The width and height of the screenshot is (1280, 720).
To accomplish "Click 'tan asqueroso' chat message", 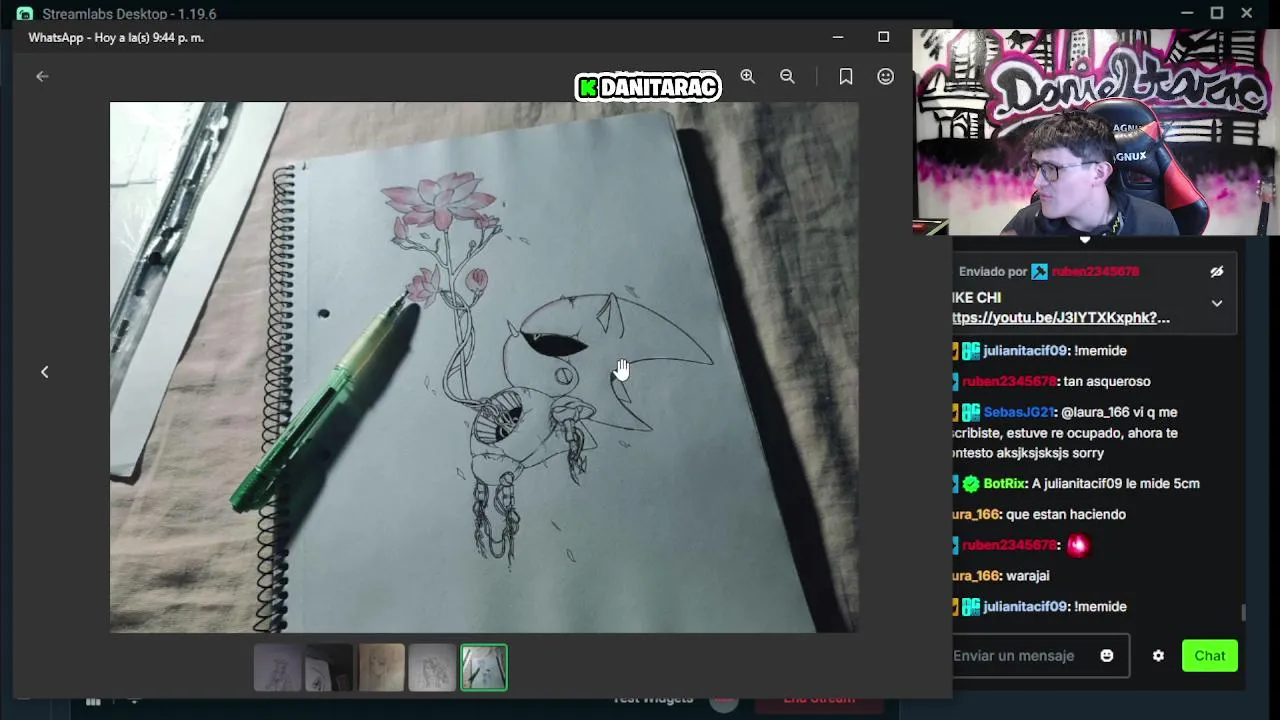I will click(x=1106, y=381).
